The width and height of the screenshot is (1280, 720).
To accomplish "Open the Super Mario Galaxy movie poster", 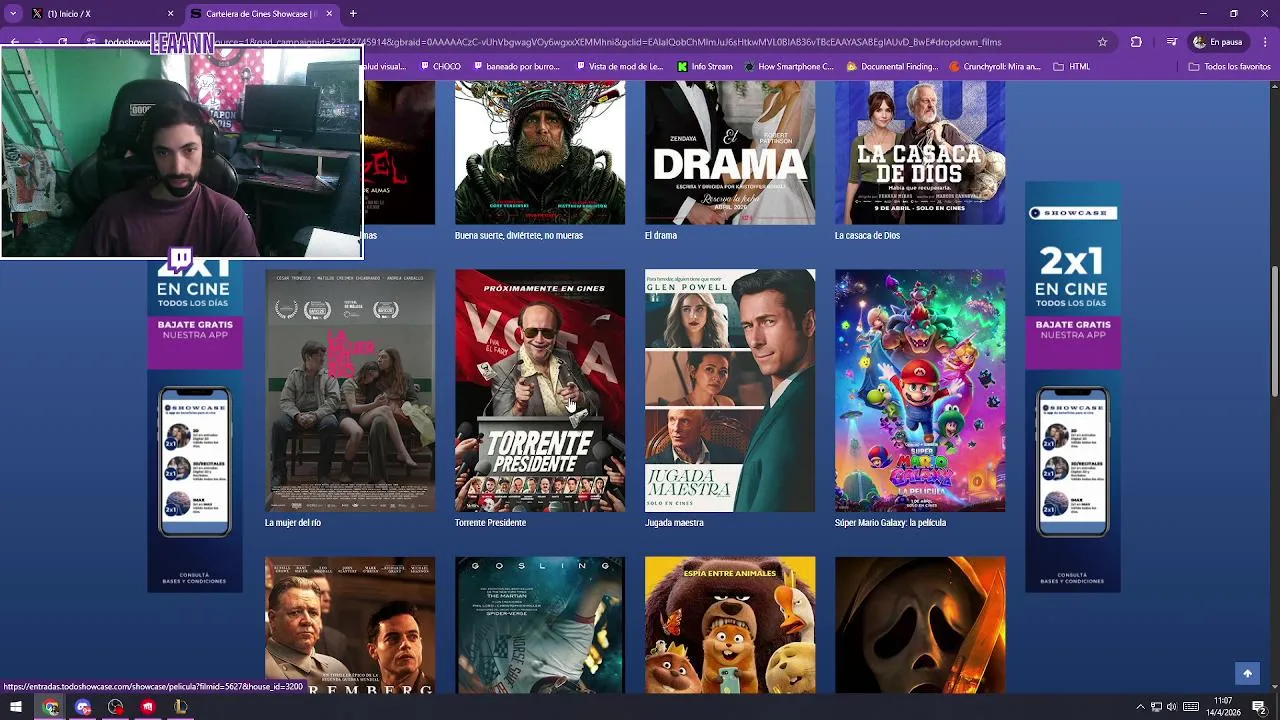I will tap(920, 390).
